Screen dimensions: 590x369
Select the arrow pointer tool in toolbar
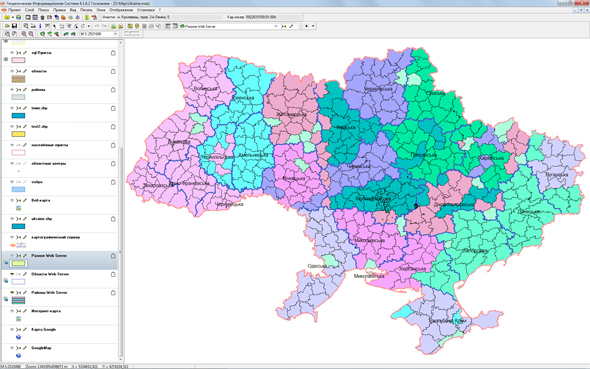click(55, 26)
